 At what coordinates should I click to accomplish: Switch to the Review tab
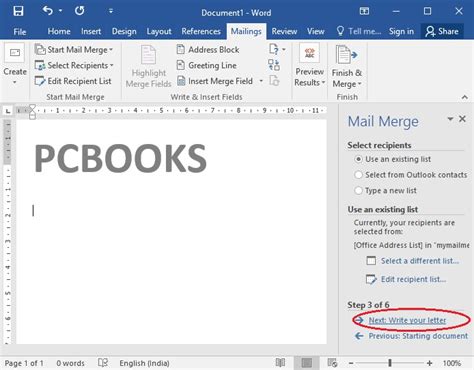click(284, 31)
